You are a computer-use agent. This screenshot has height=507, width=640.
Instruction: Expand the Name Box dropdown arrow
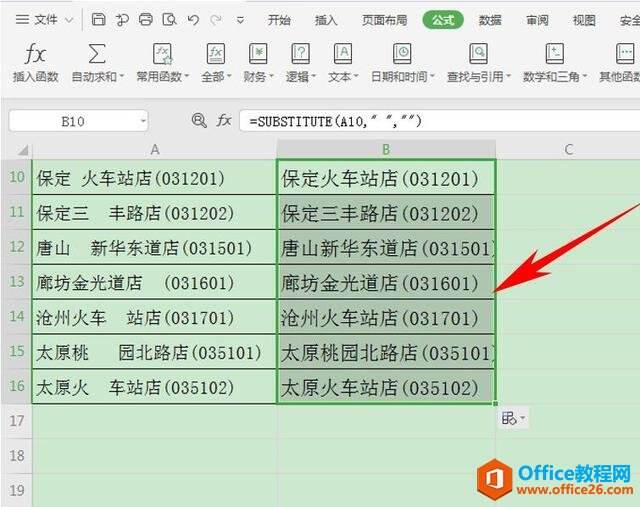143,121
